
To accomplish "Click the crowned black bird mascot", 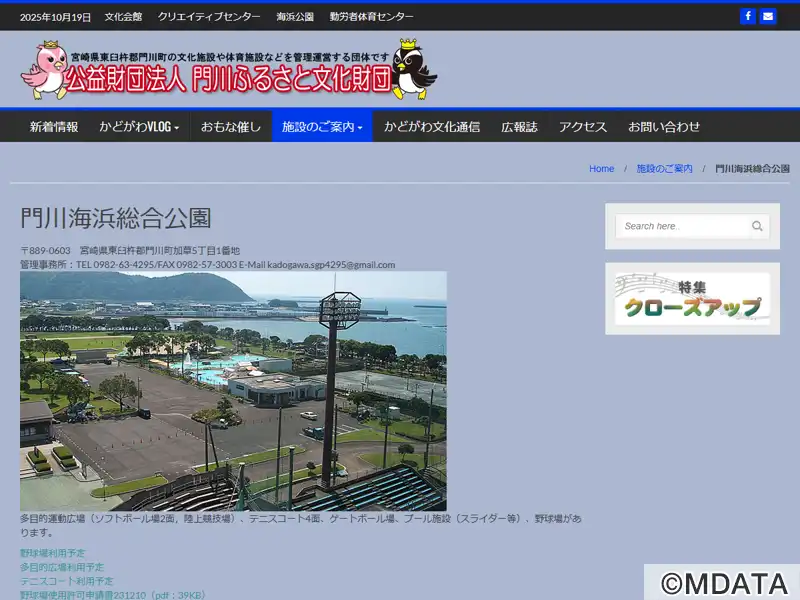I will (x=413, y=69).
